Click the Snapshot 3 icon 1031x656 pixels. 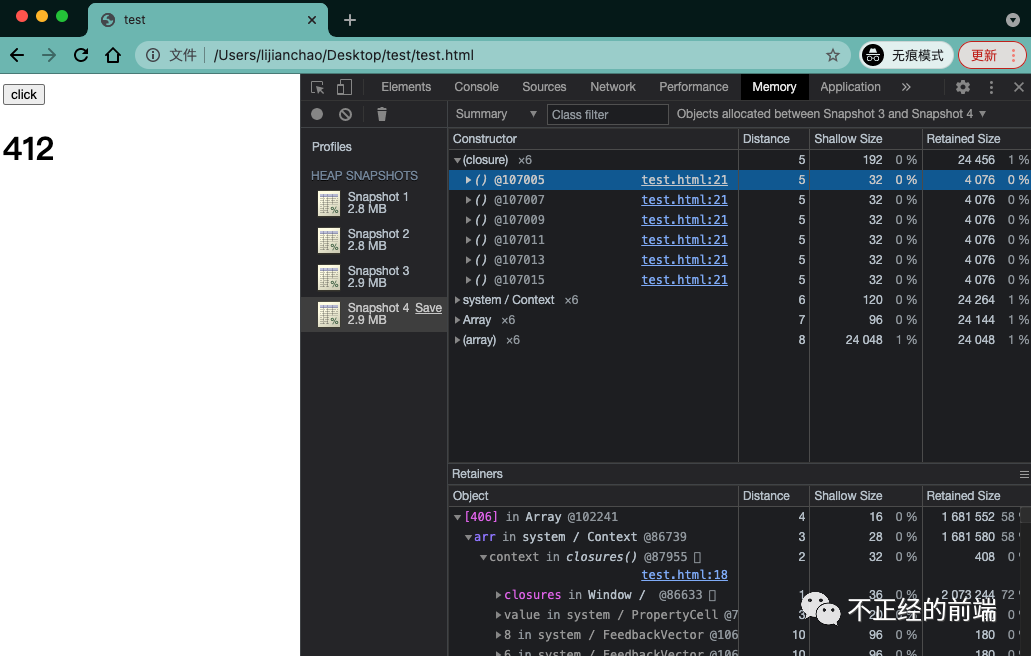tap(329, 277)
